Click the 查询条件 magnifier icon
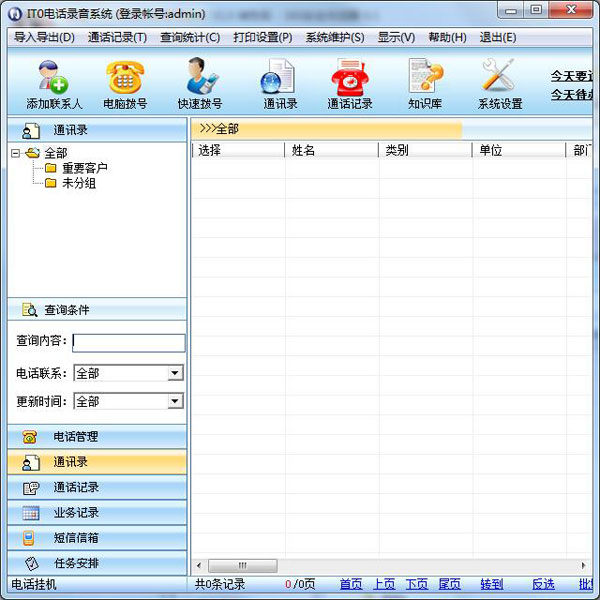 (x=29, y=310)
